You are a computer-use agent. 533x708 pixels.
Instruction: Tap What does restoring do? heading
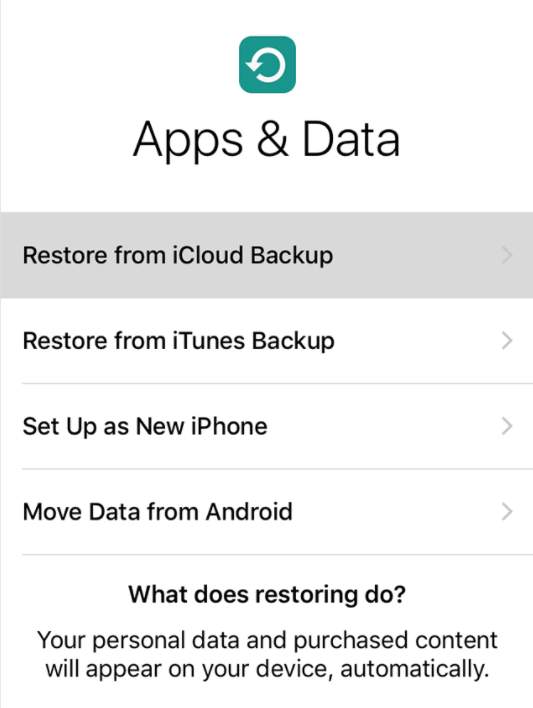[x=267, y=594]
